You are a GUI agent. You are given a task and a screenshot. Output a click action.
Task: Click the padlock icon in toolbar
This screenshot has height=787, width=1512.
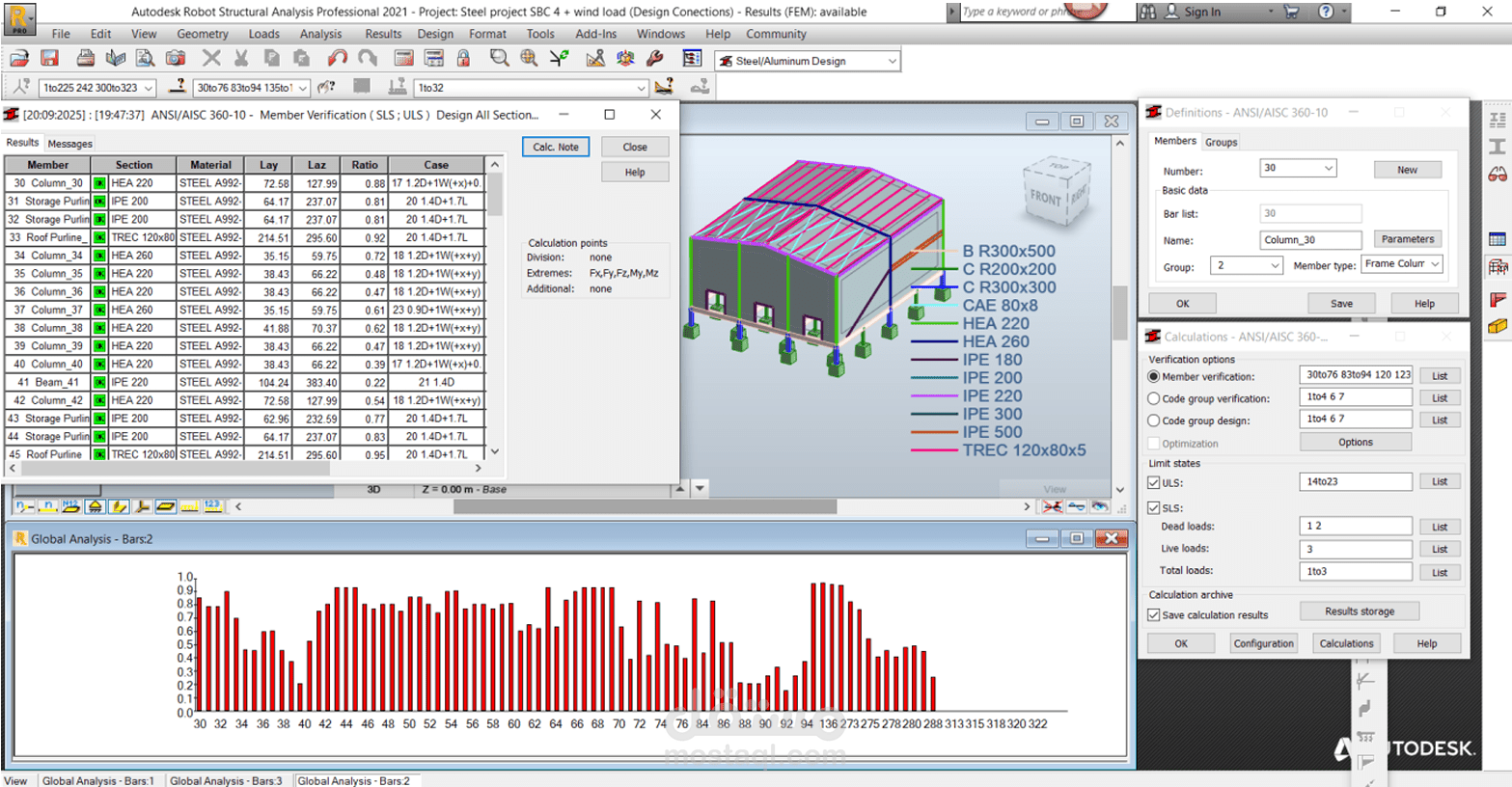[x=463, y=59]
